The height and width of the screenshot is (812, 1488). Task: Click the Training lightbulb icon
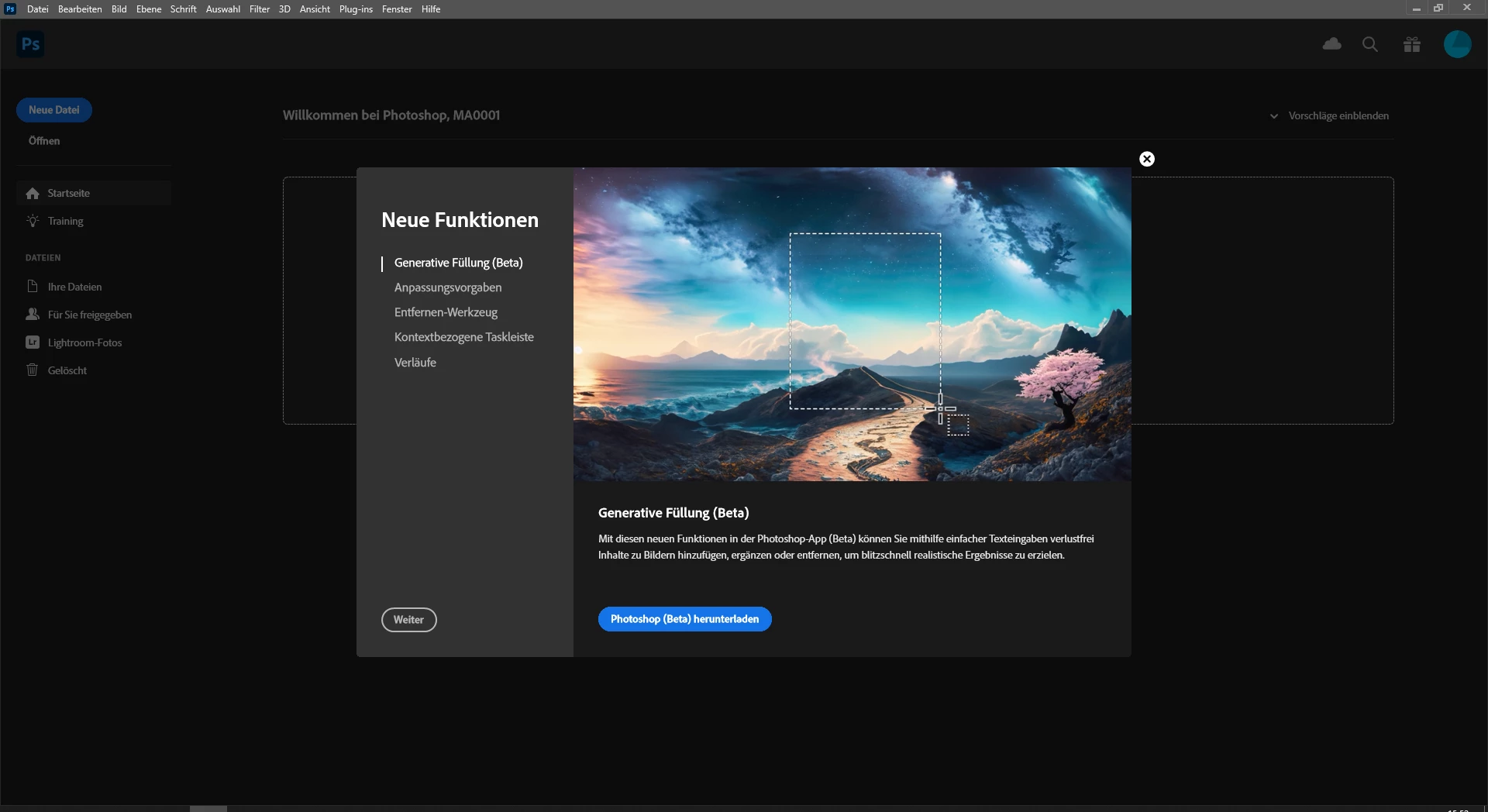(x=33, y=221)
